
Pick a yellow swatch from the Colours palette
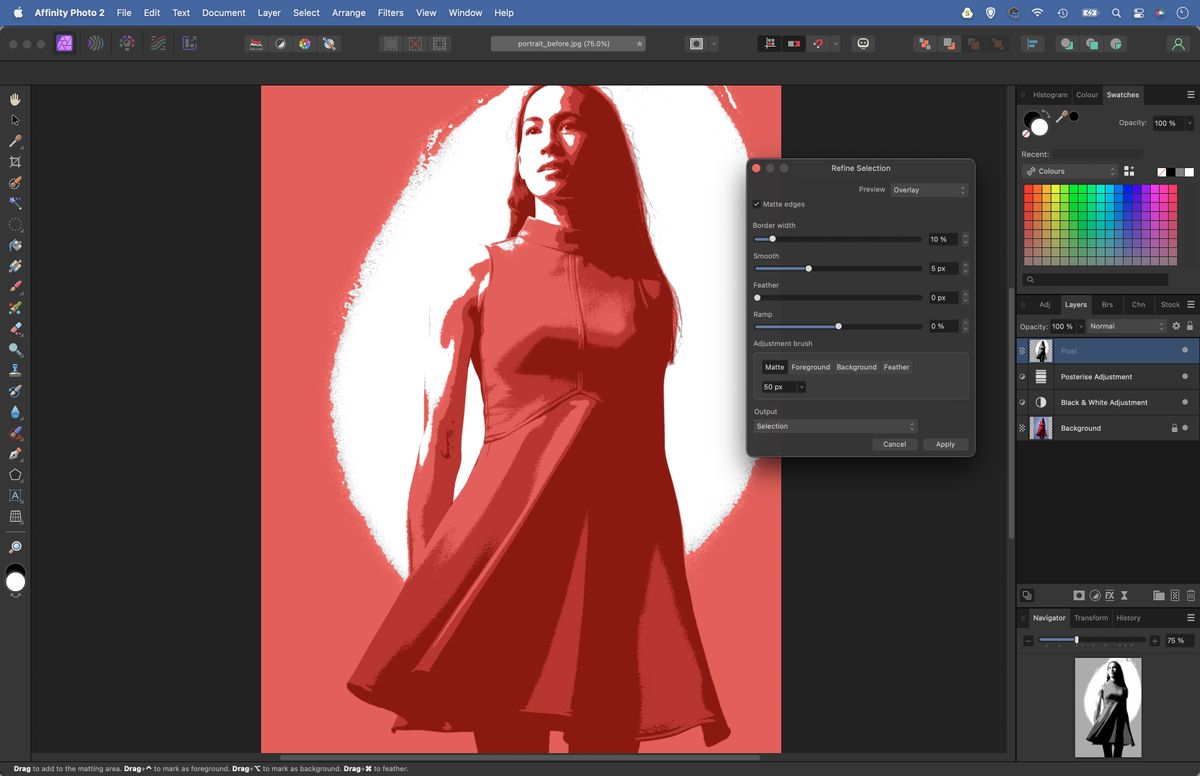coord(1056,191)
